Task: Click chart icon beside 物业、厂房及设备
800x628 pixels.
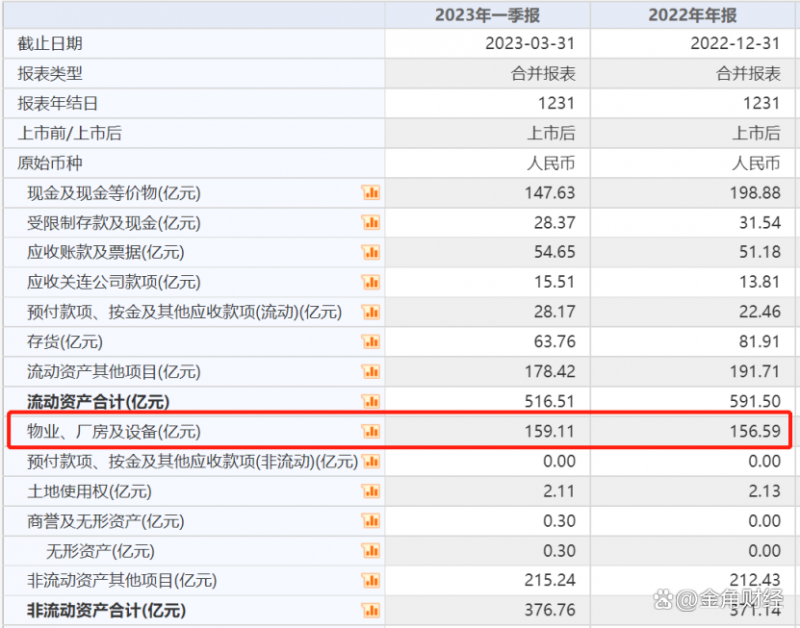Action: click(x=370, y=432)
